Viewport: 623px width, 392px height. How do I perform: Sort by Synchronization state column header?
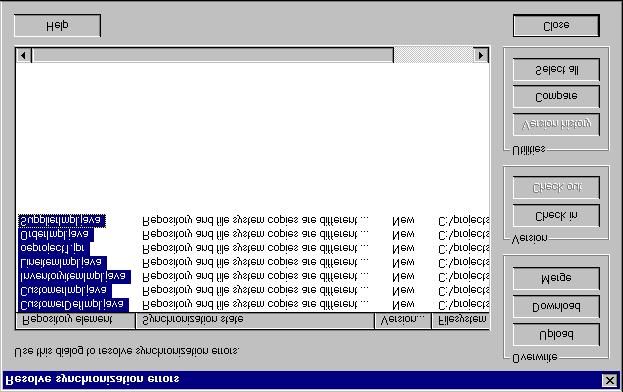(x=255, y=320)
